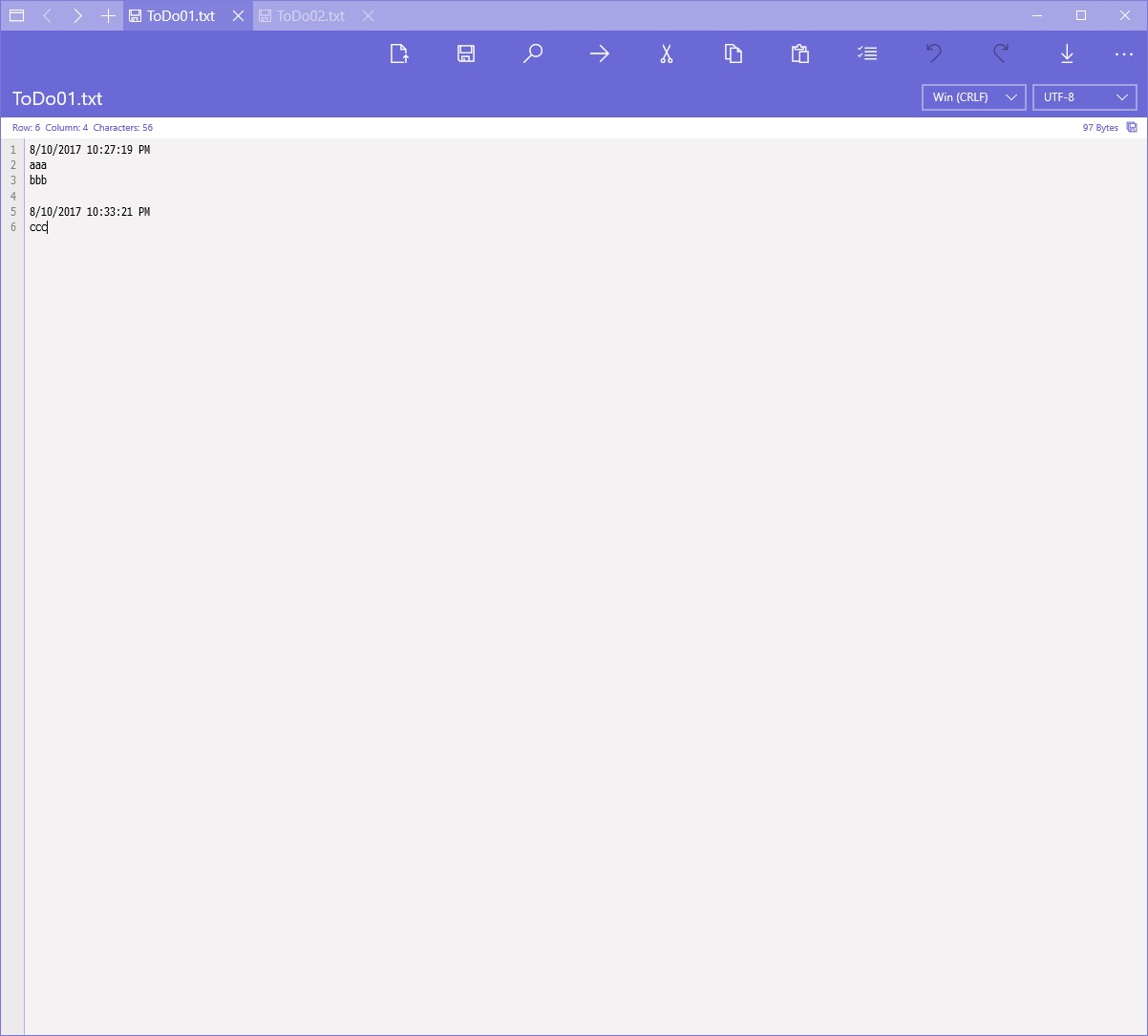Image resolution: width=1148 pixels, height=1036 pixels.
Task: Redo the last edit
Action: 1001,53
